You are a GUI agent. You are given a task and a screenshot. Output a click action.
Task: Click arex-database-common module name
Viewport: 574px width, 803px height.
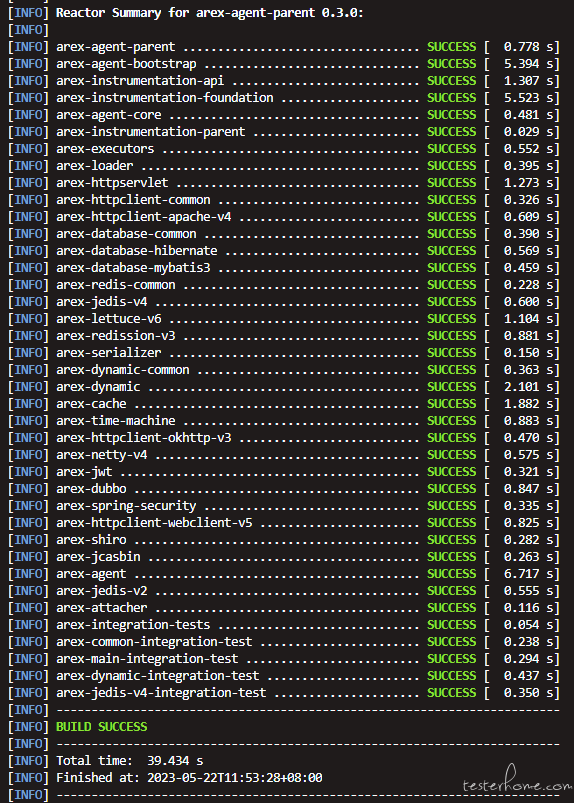pyautogui.click(x=126, y=234)
